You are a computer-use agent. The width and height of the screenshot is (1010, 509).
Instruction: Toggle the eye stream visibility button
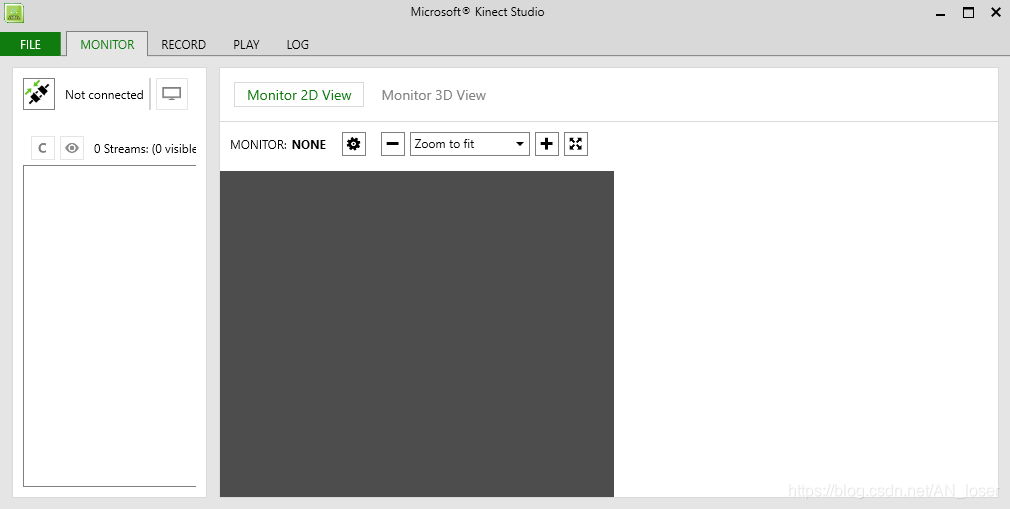click(x=72, y=148)
